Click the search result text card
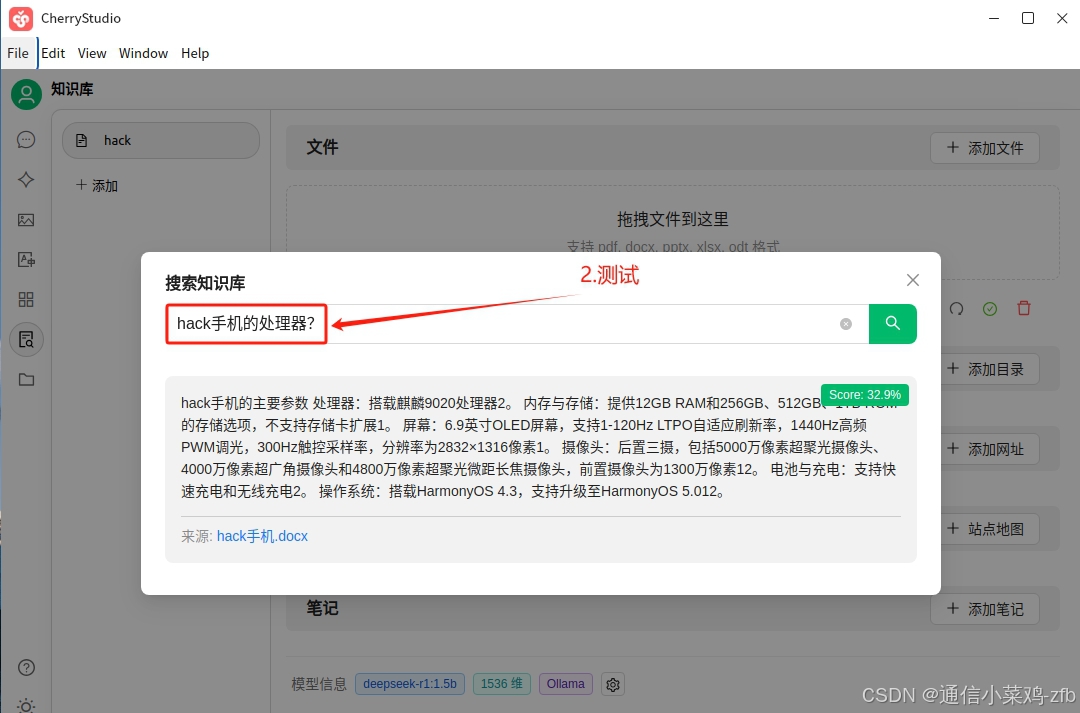This screenshot has height=713, width=1080. [x=541, y=469]
